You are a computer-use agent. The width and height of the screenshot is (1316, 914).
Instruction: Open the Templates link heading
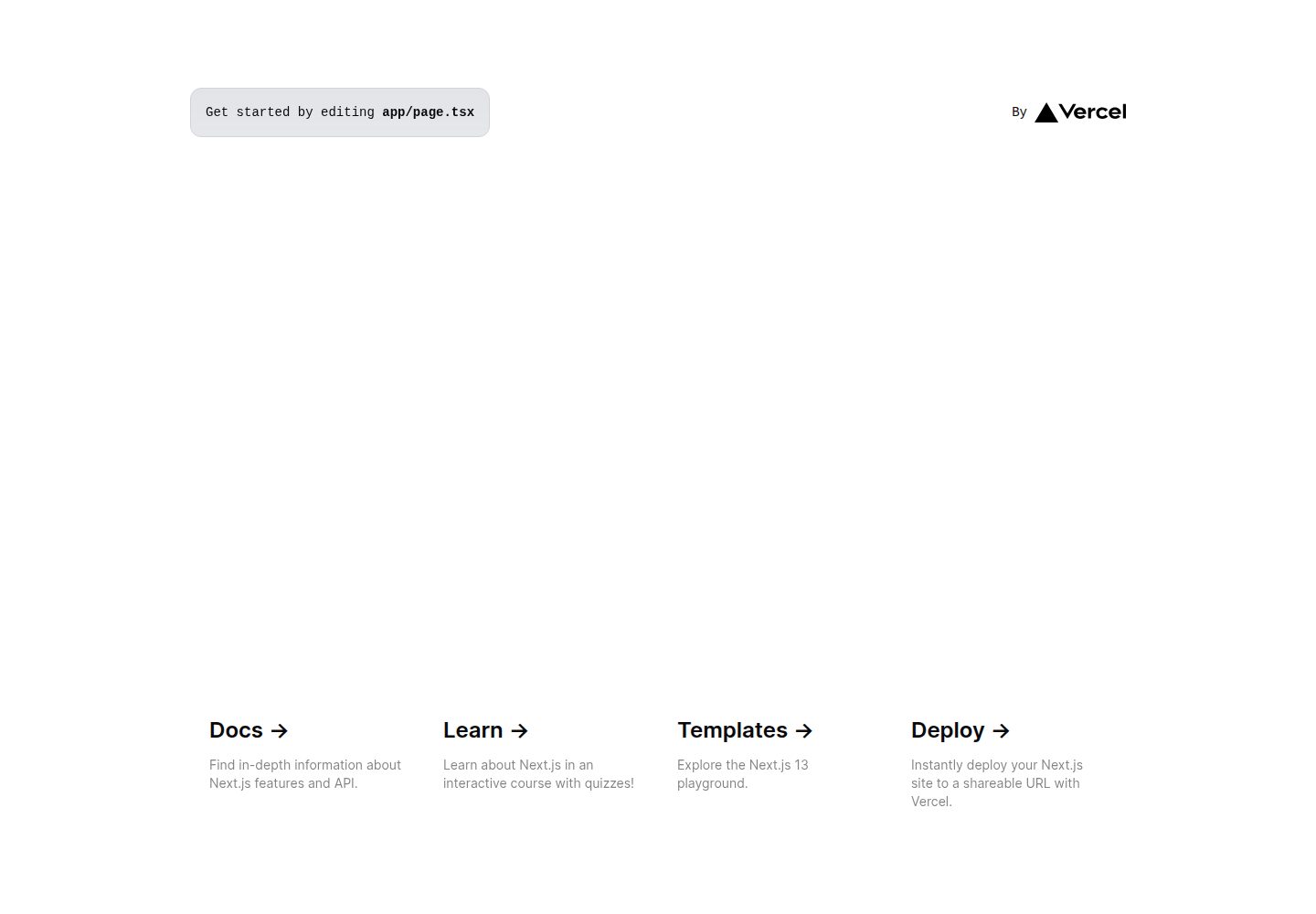coord(745,730)
